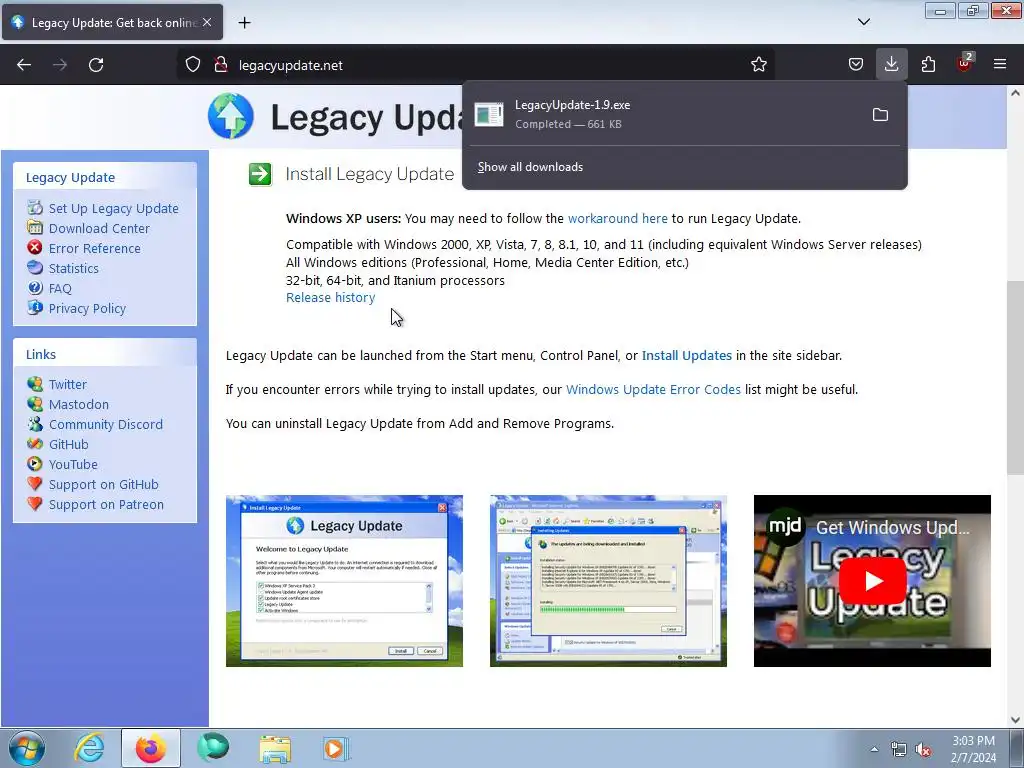Open Set Up Legacy Update sidebar link
Viewport: 1024px width, 768px height.
114,208
